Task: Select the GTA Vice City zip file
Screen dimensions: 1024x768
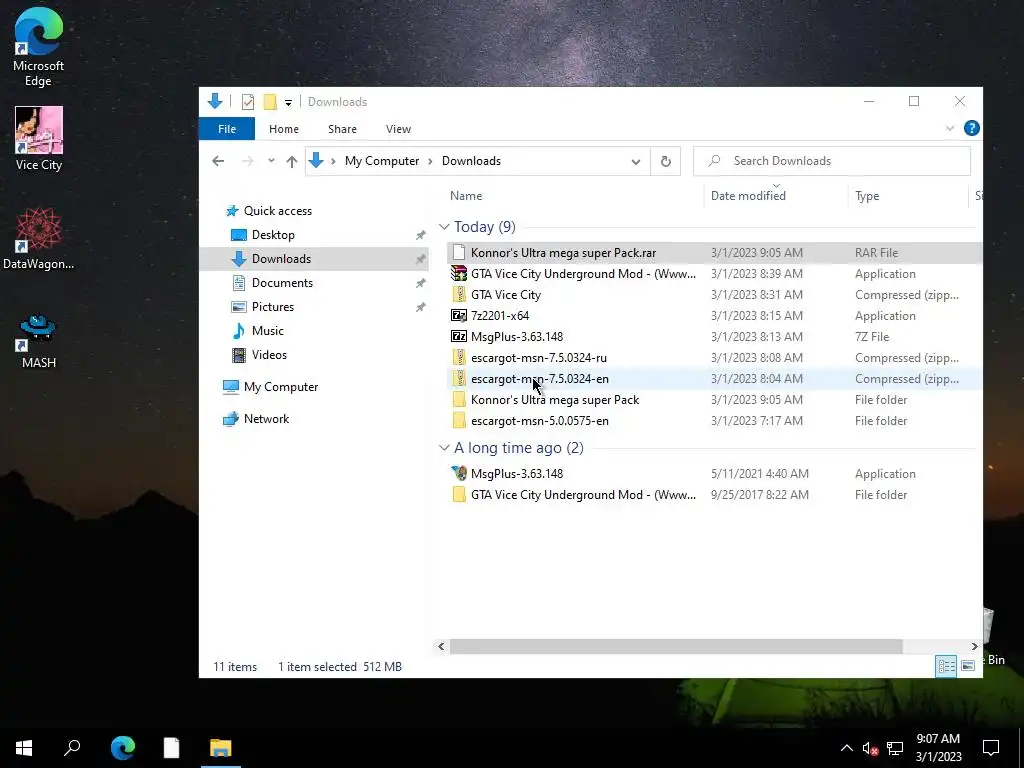Action: (714, 295)
